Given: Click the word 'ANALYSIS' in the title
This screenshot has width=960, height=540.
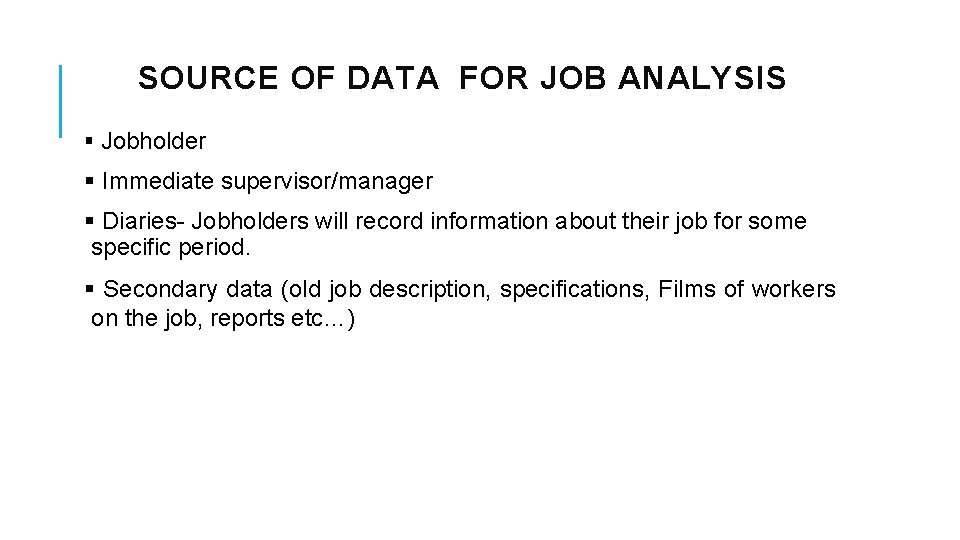Looking at the screenshot, I should (x=702, y=78).
